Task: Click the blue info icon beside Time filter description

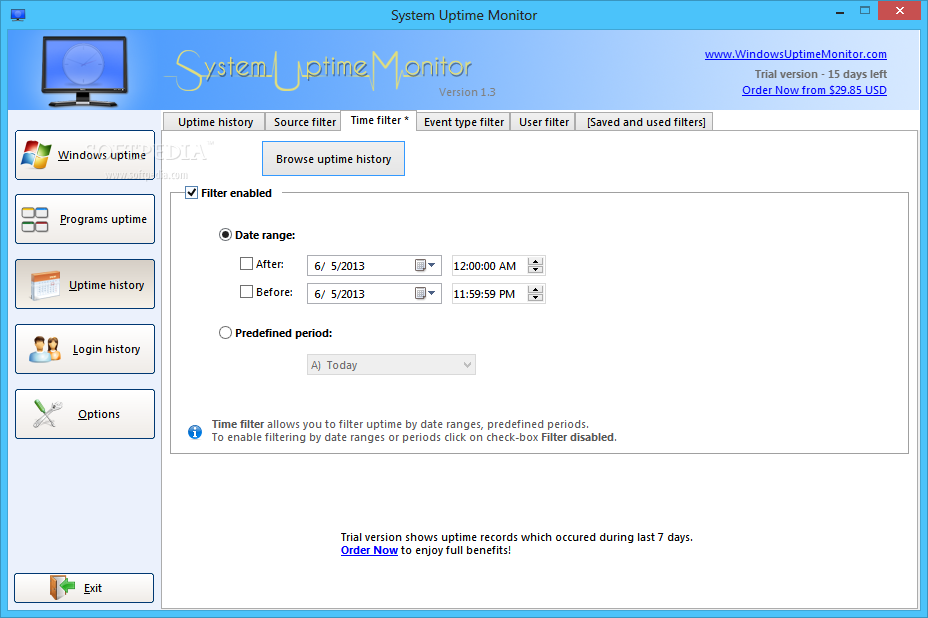Action: (195, 432)
